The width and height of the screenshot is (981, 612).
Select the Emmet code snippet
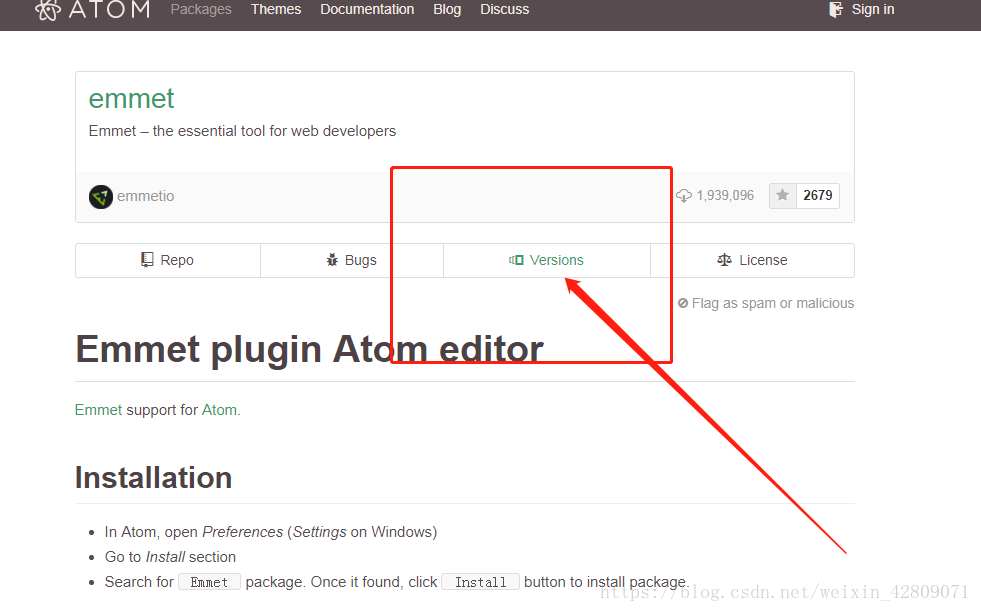209,582
